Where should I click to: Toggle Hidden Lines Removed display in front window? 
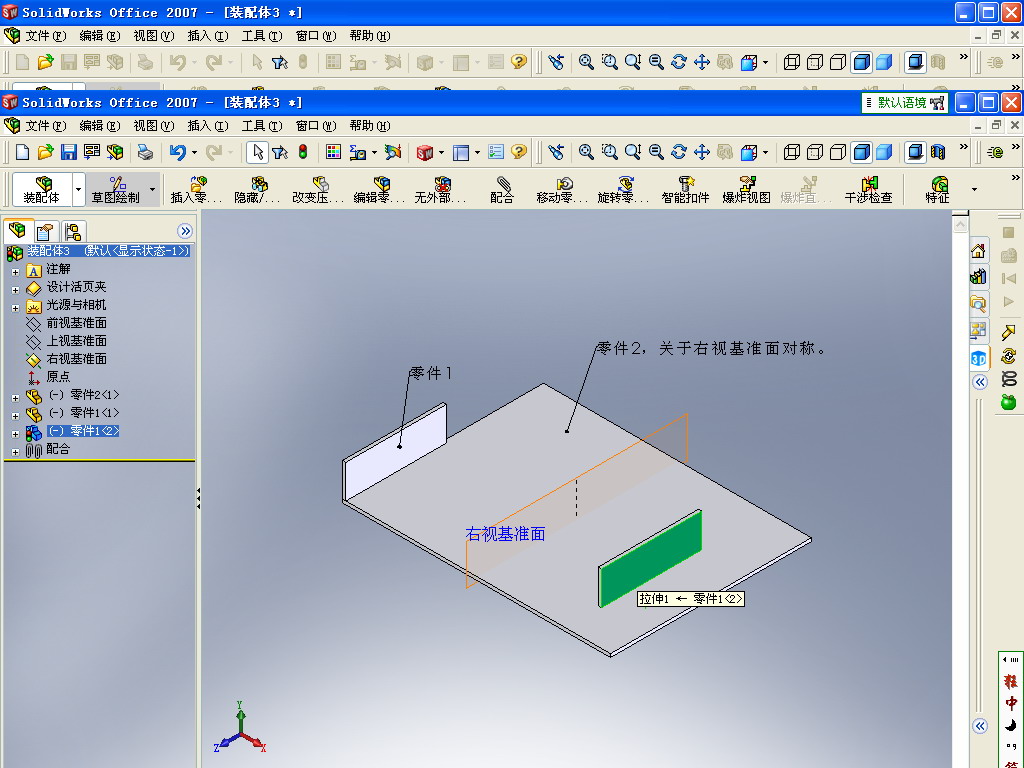point(838,152)
